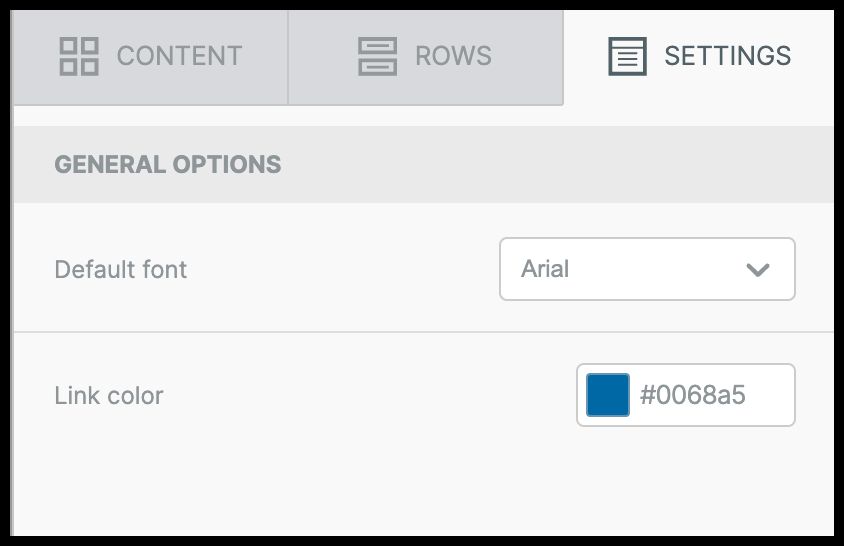Viewport: 844px width, 546px height.
Task: Click the #0068a5 hex color field
Action: click(693, 395)
